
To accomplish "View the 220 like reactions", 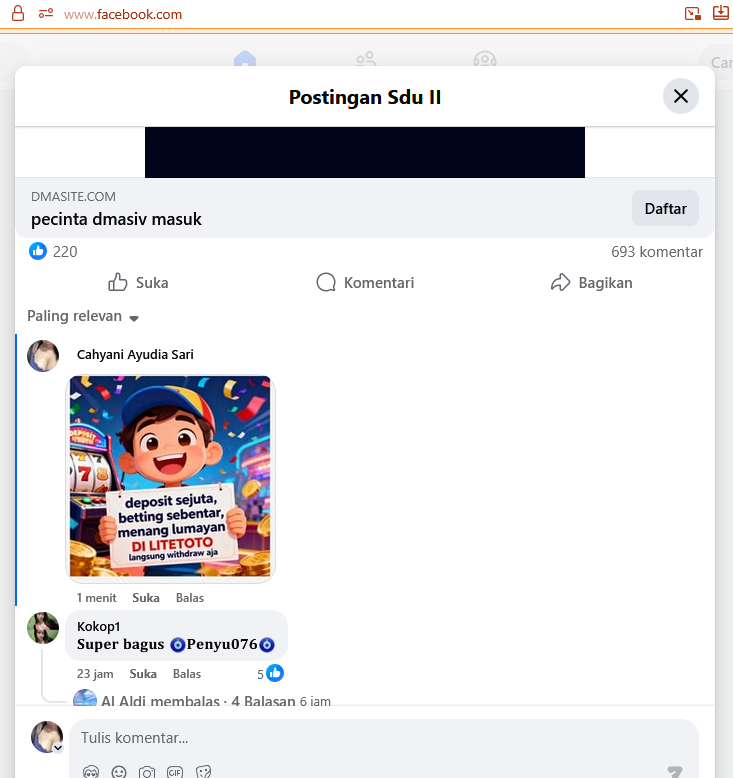I will click(53, 252).
